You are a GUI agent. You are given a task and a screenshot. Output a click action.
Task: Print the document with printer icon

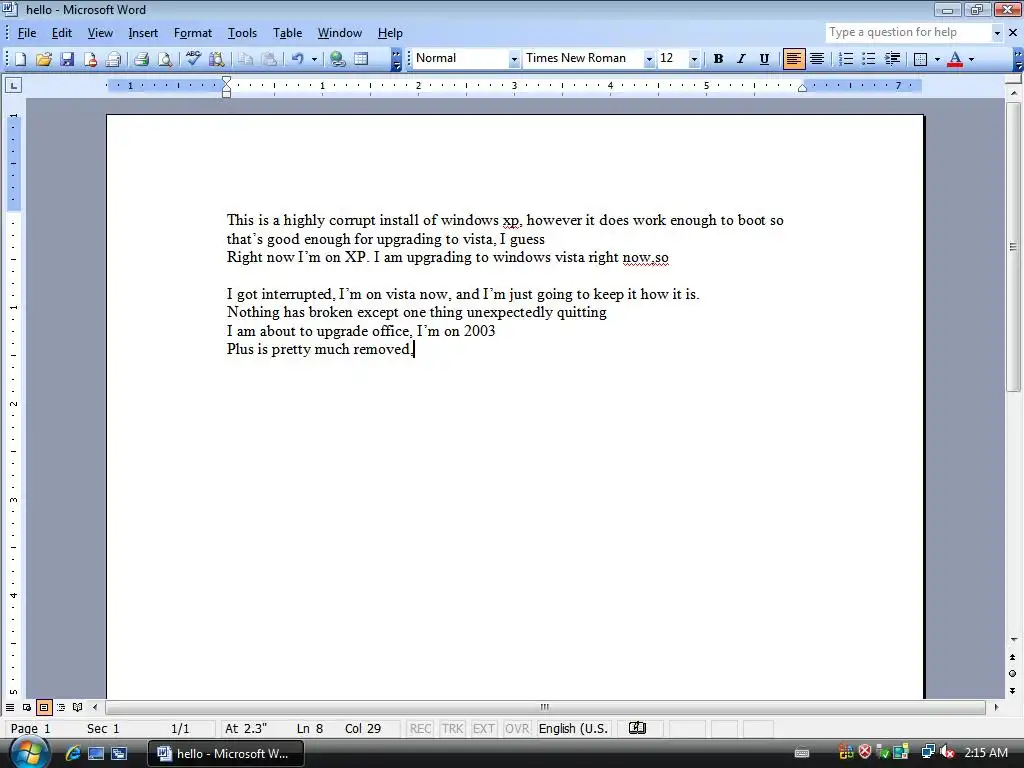(141, 59)
